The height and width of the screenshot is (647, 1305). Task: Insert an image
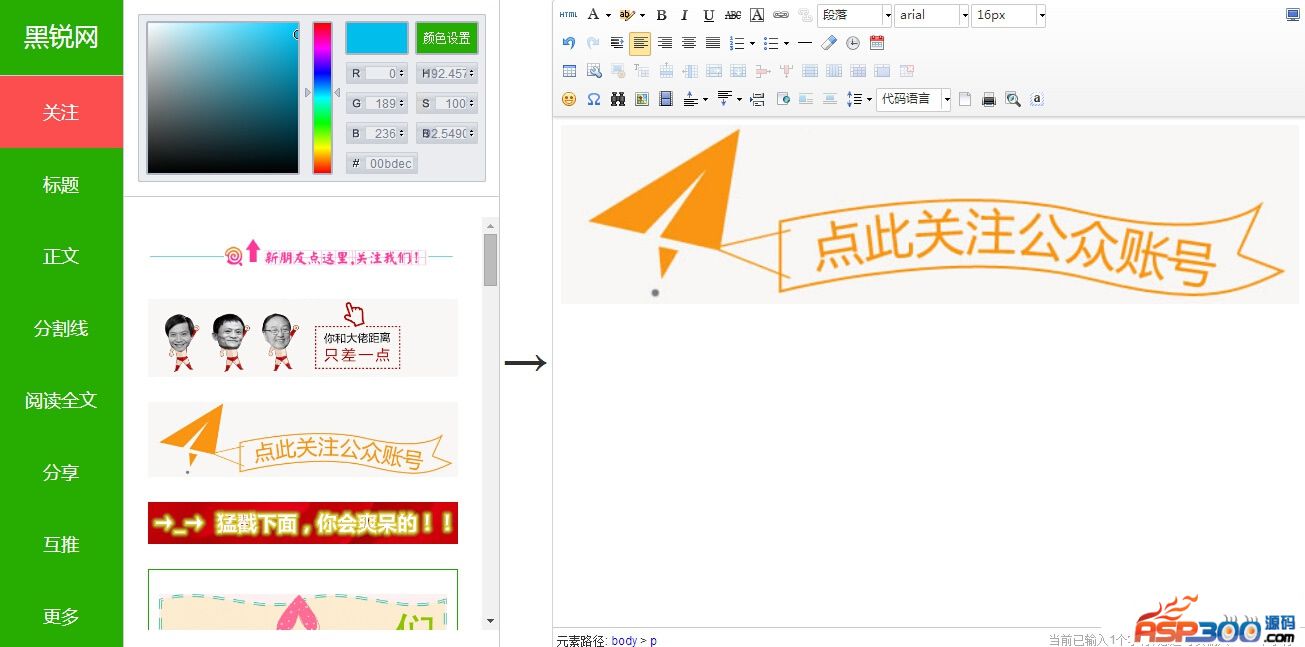tap(642, 99)
